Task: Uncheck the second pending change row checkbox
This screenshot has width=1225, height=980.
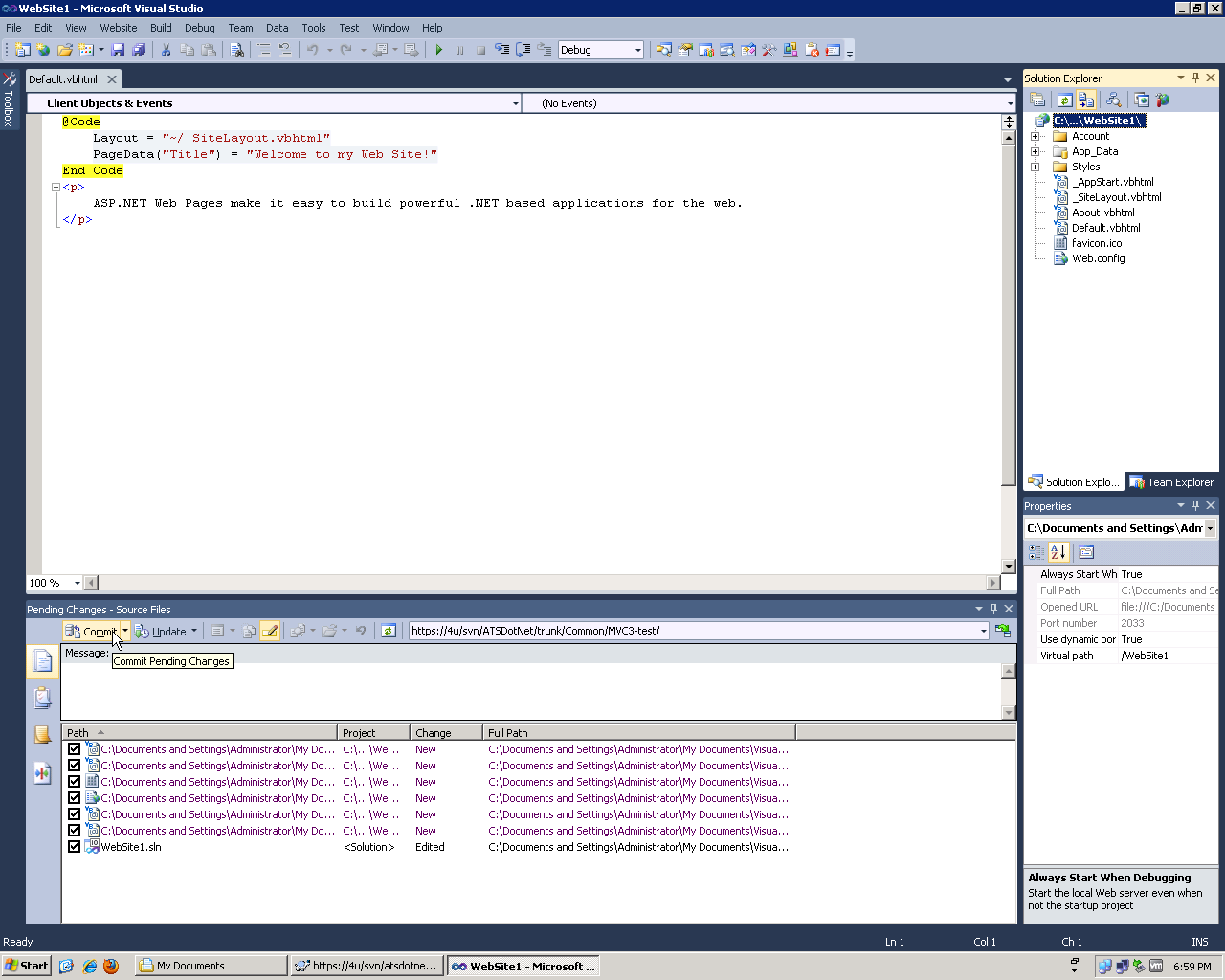Action: (x=74, y=766)
